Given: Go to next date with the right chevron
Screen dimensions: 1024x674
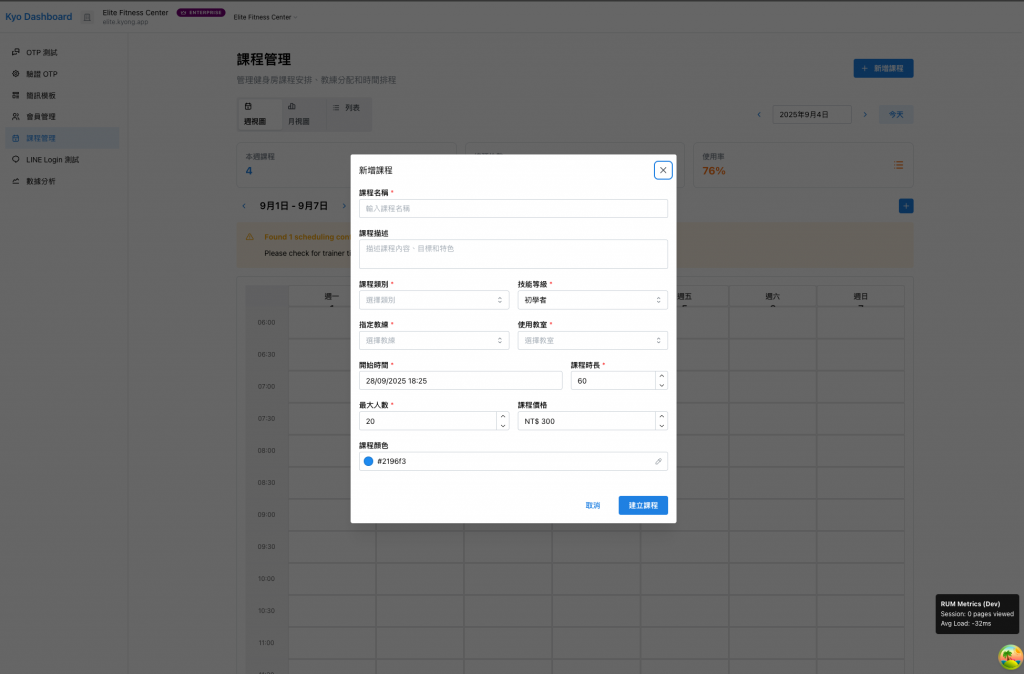Looking at the screenshot, I should (x=865, y=114).
